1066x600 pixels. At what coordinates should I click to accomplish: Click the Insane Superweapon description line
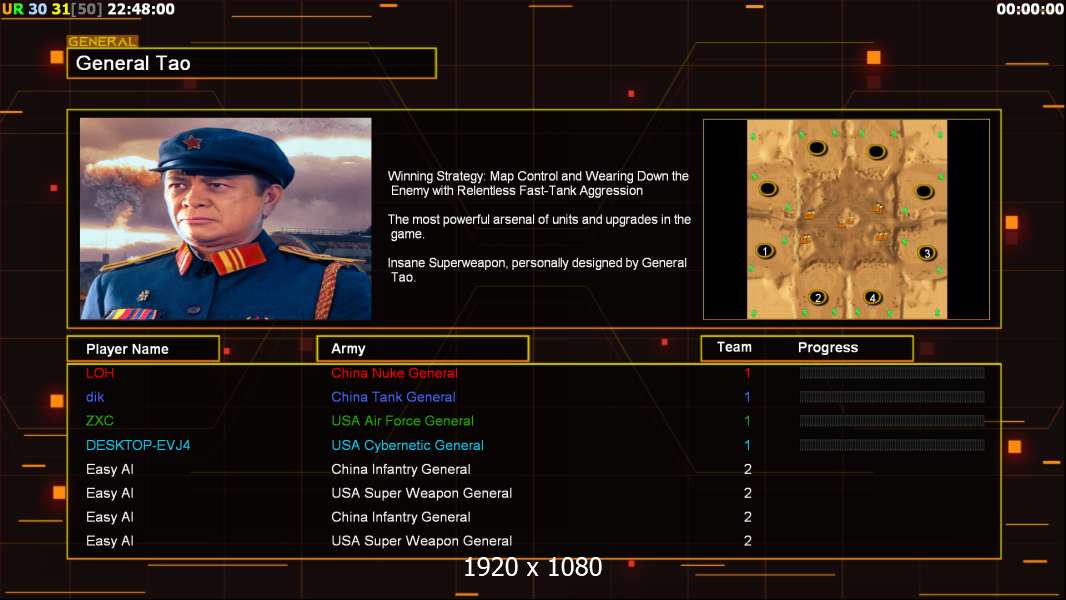(537, 270)
